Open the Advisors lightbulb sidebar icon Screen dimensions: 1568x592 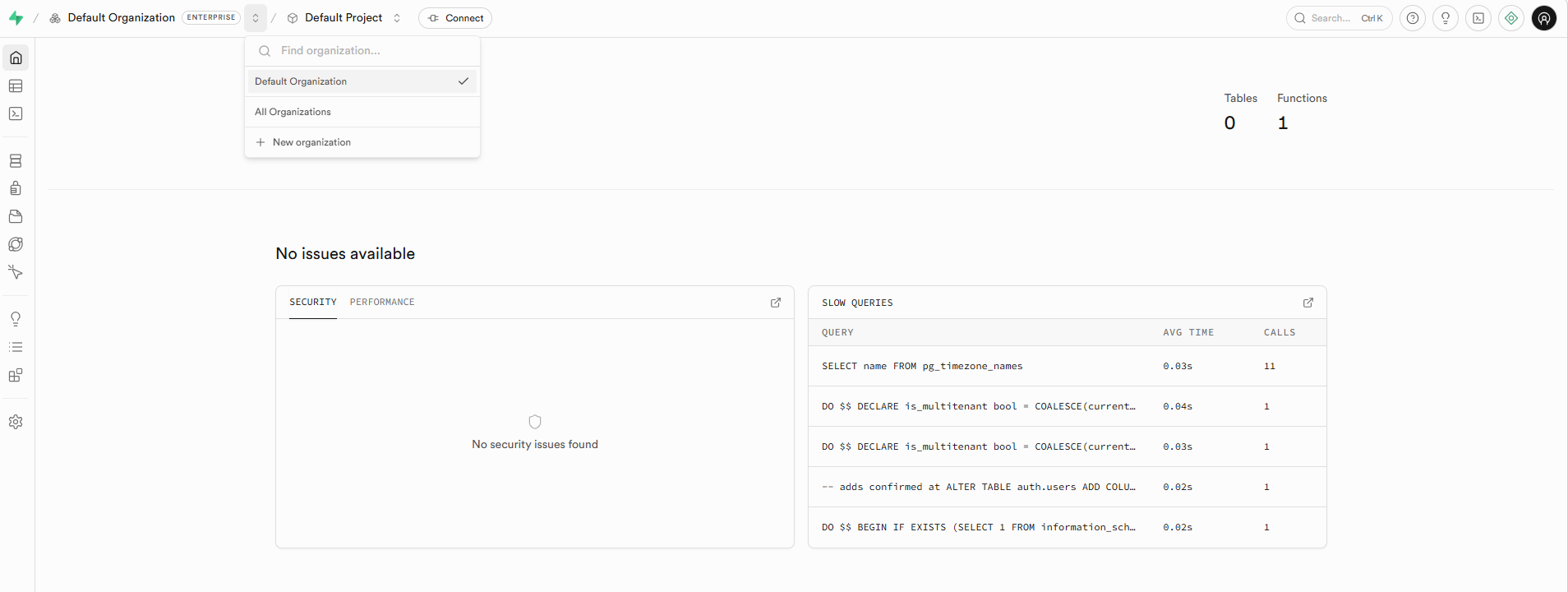pos(16,319)
